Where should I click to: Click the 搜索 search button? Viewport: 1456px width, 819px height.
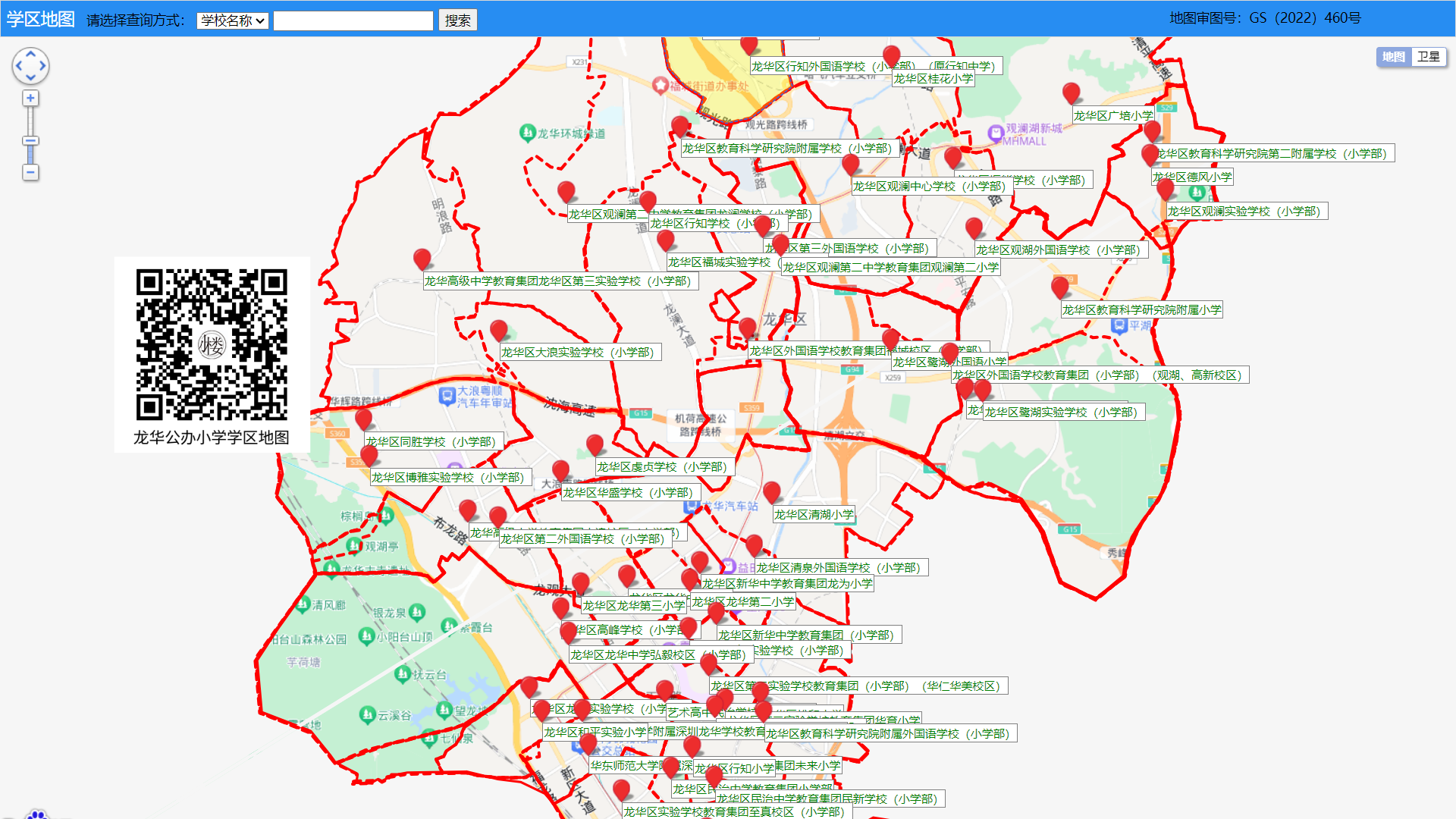[x=457, y=20]
